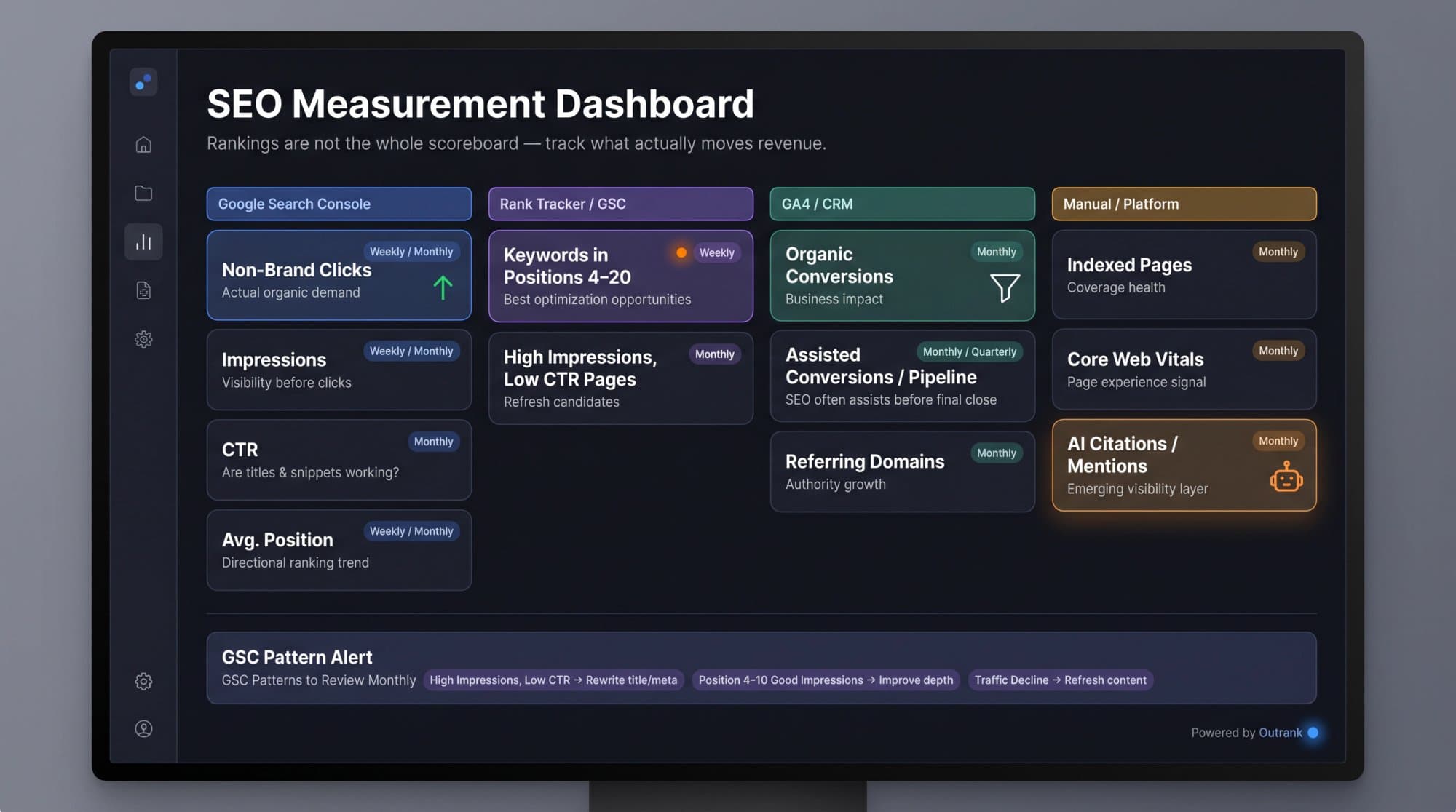The width and height of the screenshot is (1456, 812).
Task: Click the blue dot next to Outrank
Action: (x=1313, y=733)
